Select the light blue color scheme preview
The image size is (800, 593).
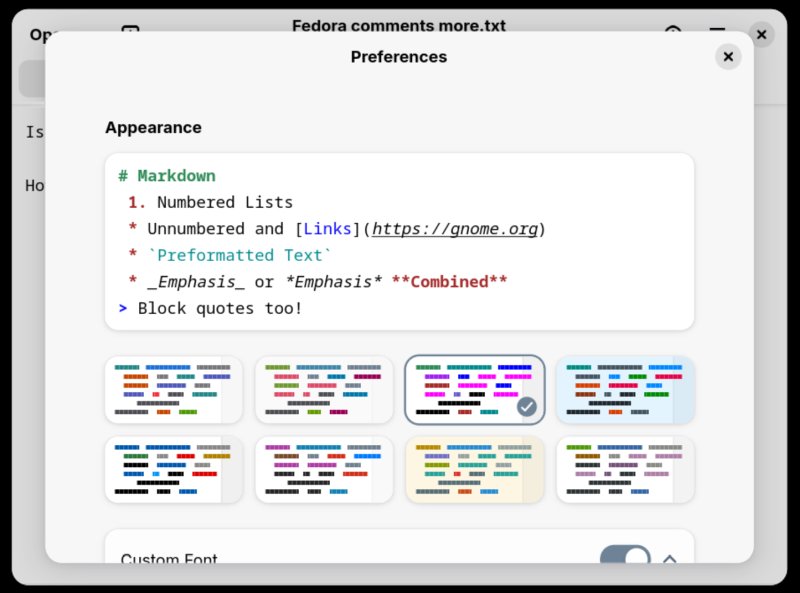624,390
